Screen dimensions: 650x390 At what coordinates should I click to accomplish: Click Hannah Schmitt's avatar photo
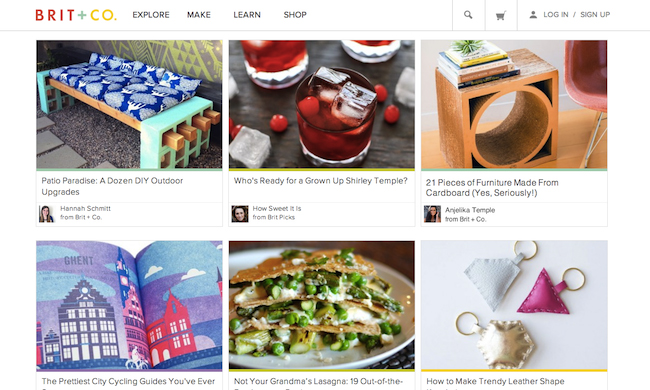click(x=46, y=214)
